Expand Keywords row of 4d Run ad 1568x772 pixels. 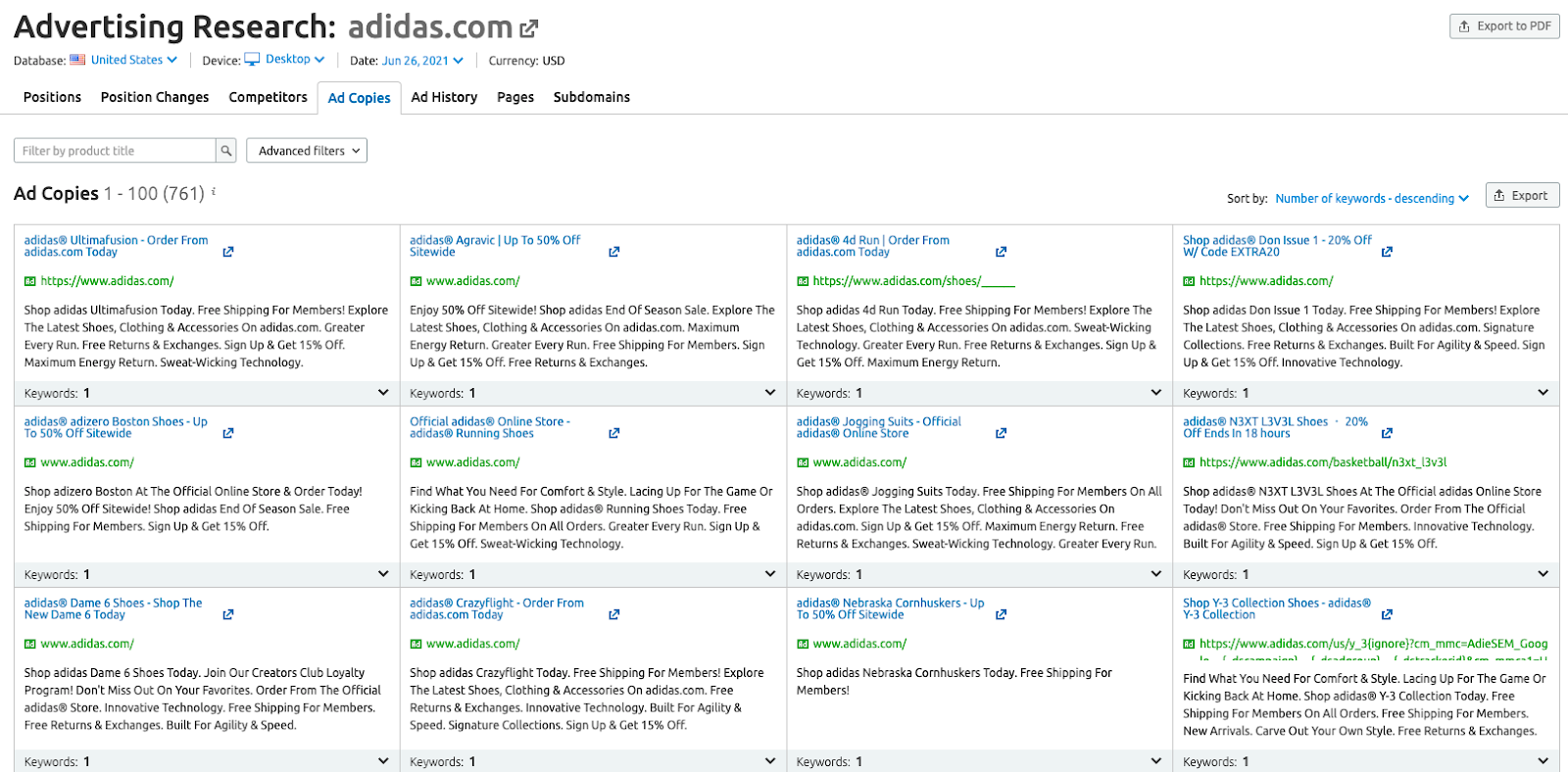click(1156, 393)
